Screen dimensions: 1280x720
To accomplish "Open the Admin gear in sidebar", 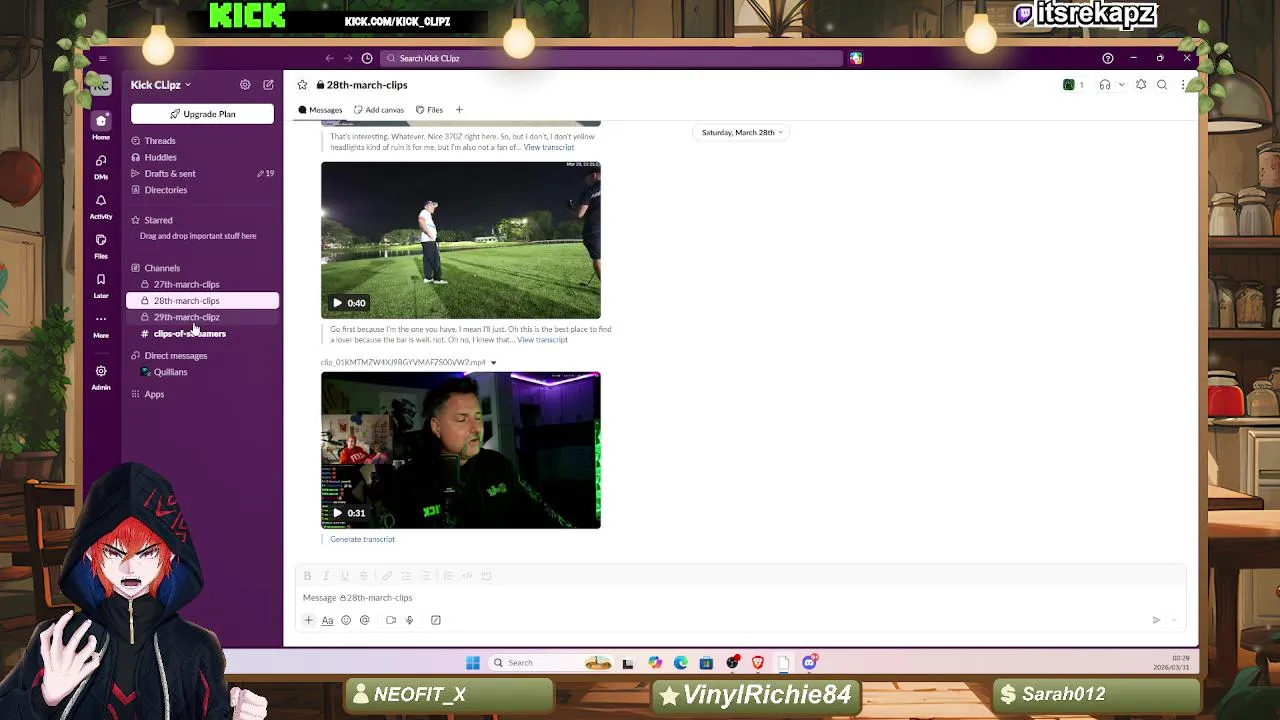I will click(x=101, y=377).
